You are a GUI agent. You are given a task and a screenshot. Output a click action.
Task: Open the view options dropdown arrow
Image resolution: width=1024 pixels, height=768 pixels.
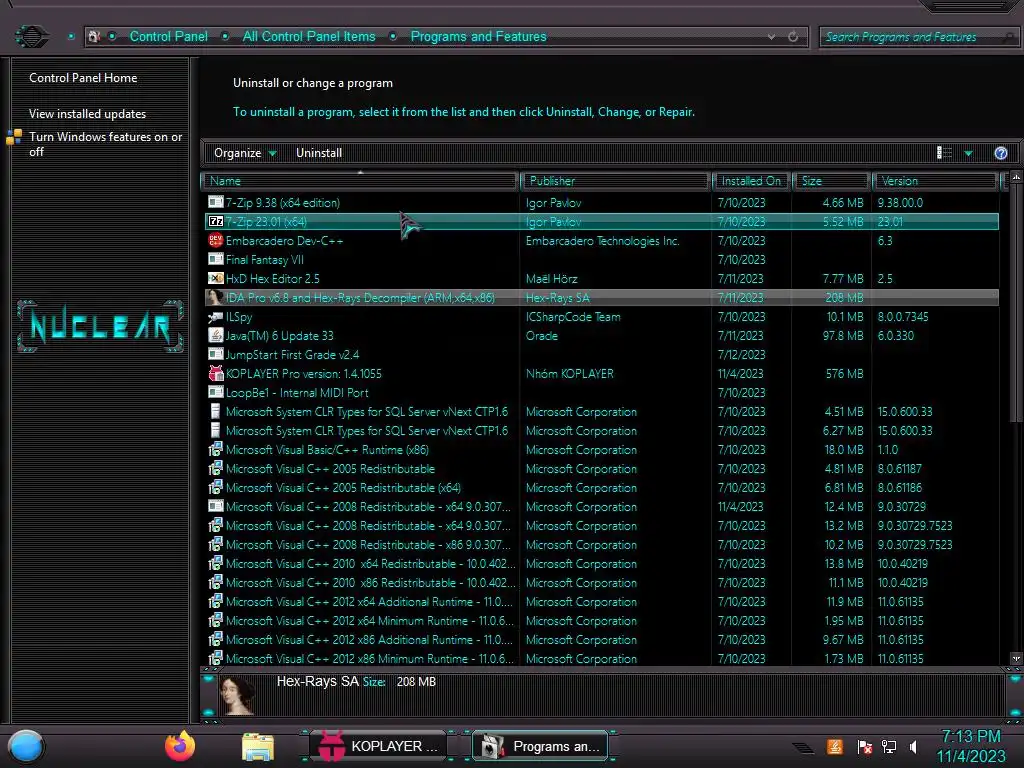tap(968, 153)
